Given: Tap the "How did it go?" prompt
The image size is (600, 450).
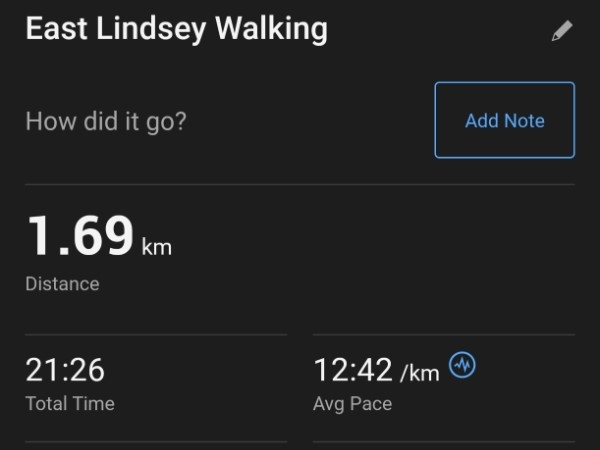Looking at the screenshot, I should (106, 121).
